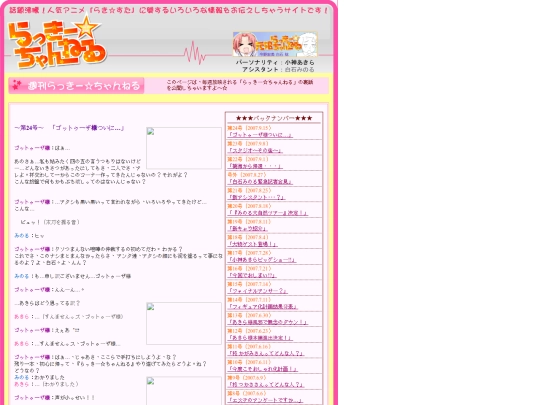Open back number 第13号 (2007.6.30) link
The image size is (540, 405).
click(268, 322)
